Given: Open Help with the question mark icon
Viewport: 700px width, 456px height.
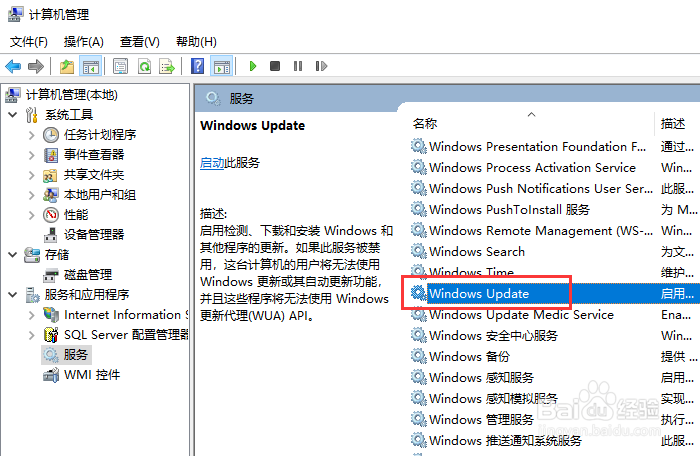Looking at the screenshot, I should click(197, 67).
